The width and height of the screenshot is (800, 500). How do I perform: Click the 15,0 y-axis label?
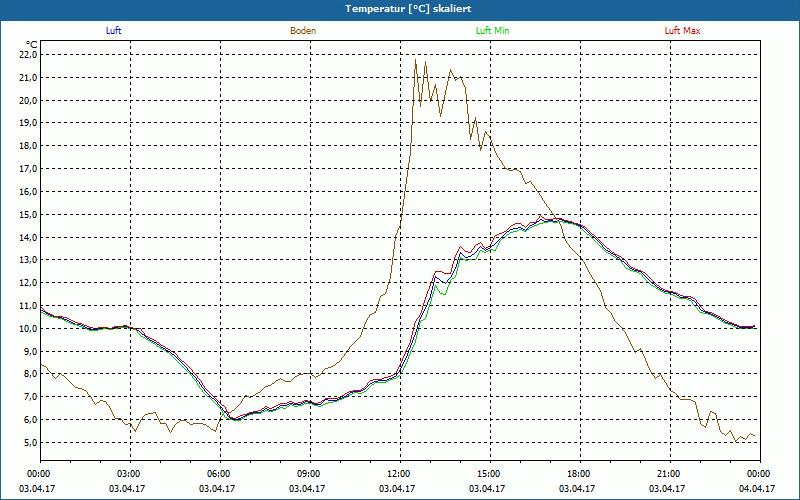29,215
